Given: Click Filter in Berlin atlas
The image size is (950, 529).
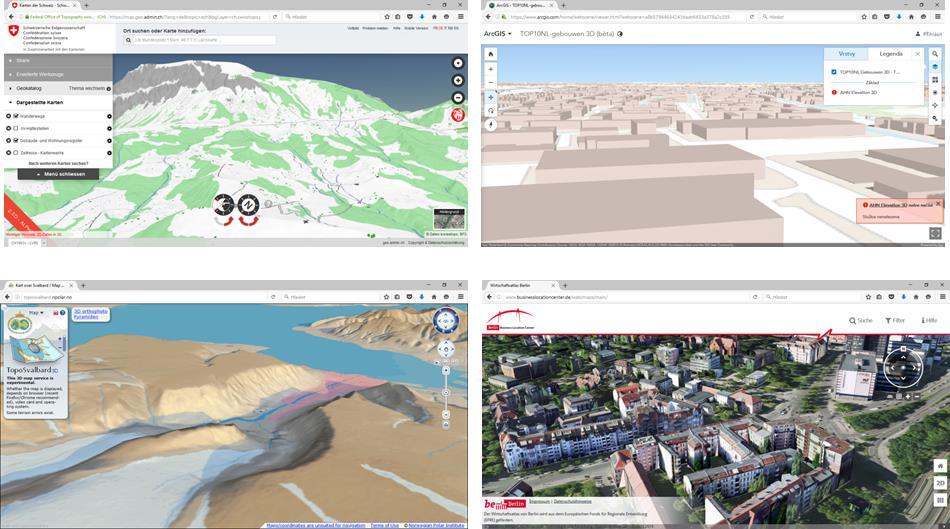Looking at the screenshot, I should [895, 321].
